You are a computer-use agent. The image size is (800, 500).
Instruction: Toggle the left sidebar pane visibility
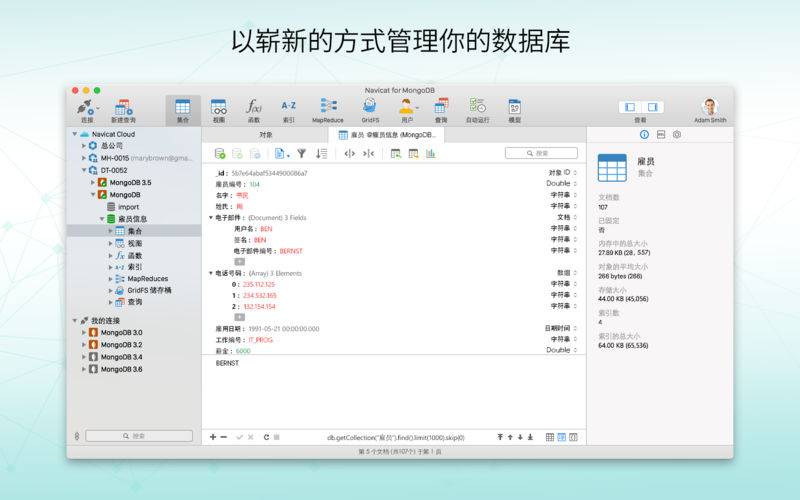(x=630, y=107)
